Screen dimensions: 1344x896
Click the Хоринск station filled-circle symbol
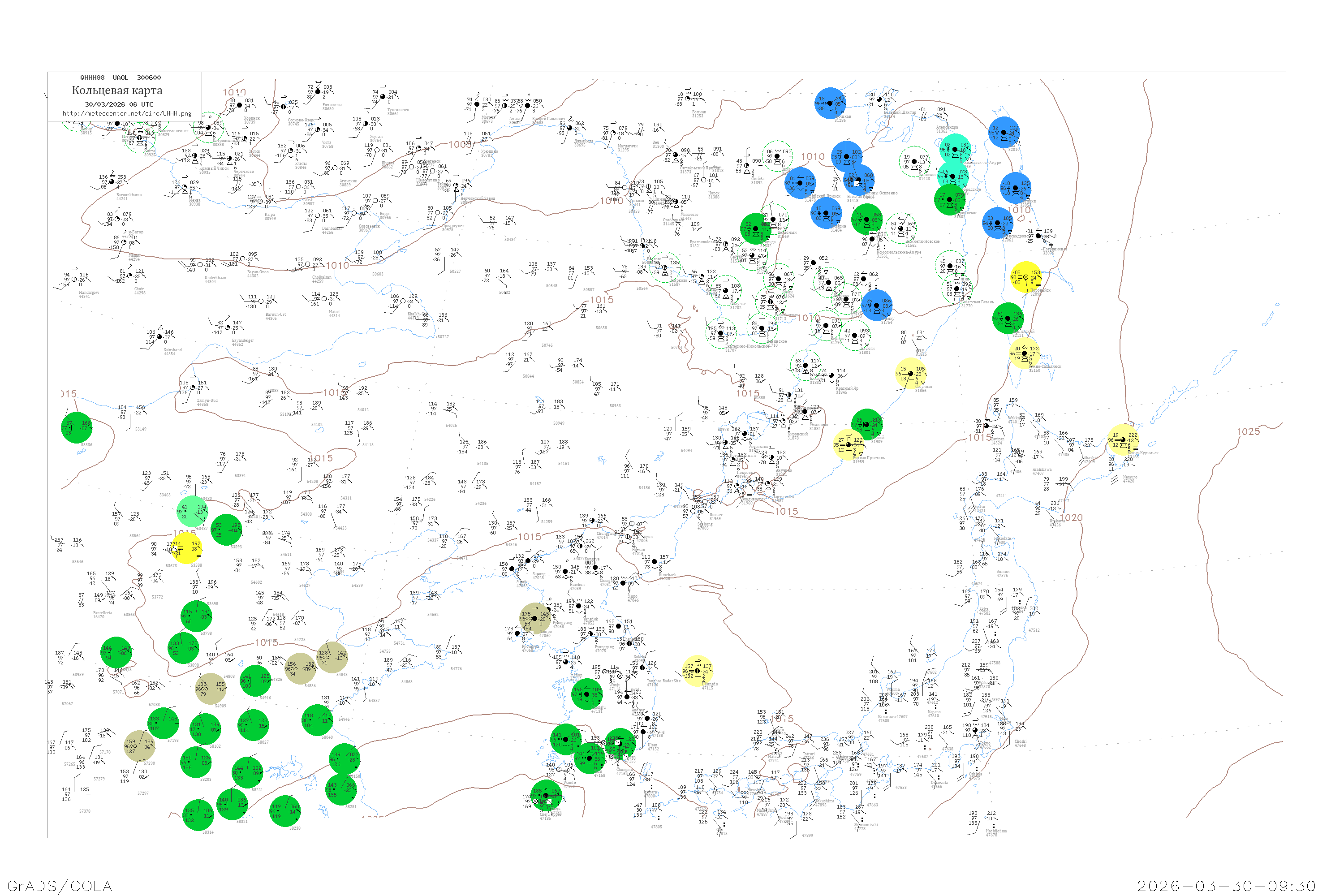tap(239, 105)
